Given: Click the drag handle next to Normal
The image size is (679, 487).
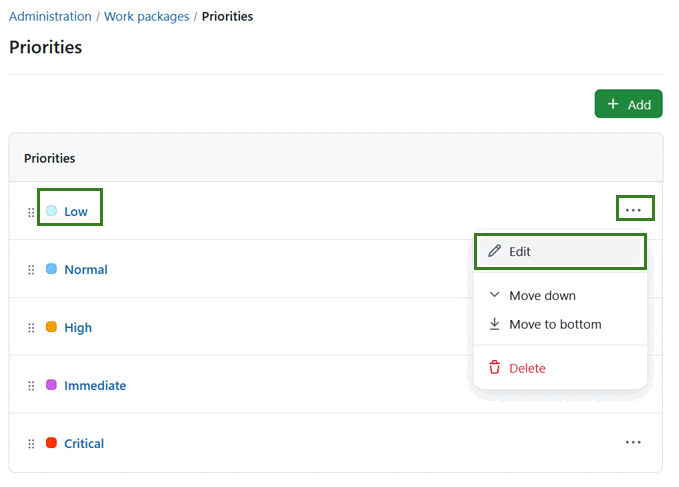Looking at the screenshot, I should pos(31,270).
